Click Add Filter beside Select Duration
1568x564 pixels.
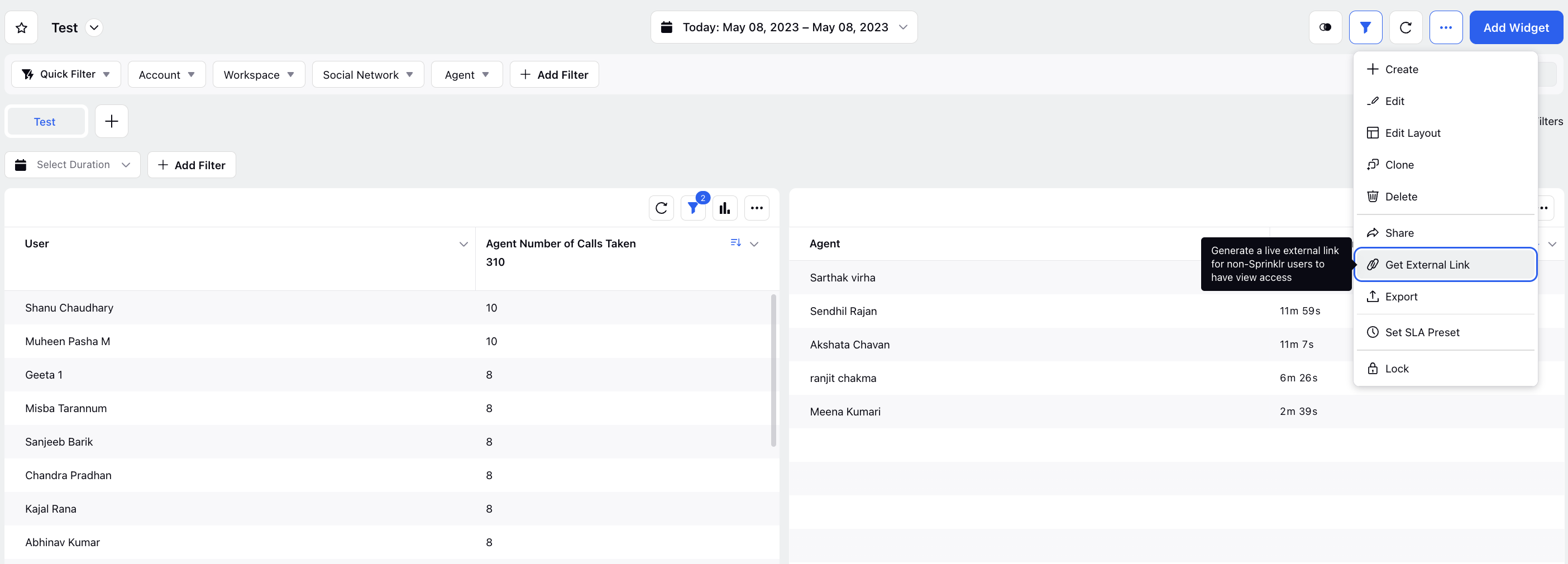coord(191,165)
